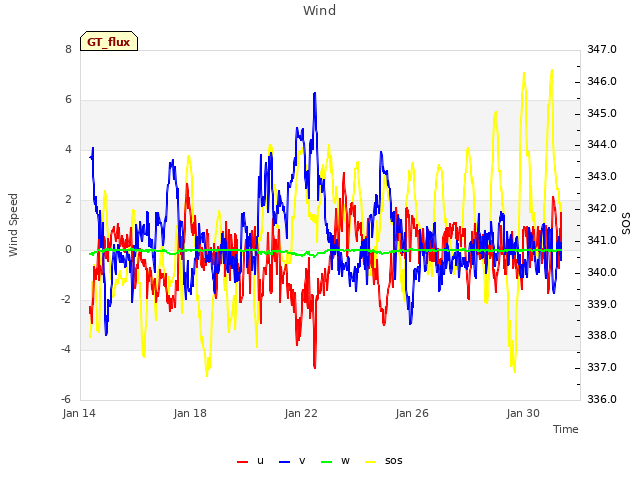The image size is (640, 480).
Task: Click the right axis value 344.0
Action: click(x=602, y=145)
